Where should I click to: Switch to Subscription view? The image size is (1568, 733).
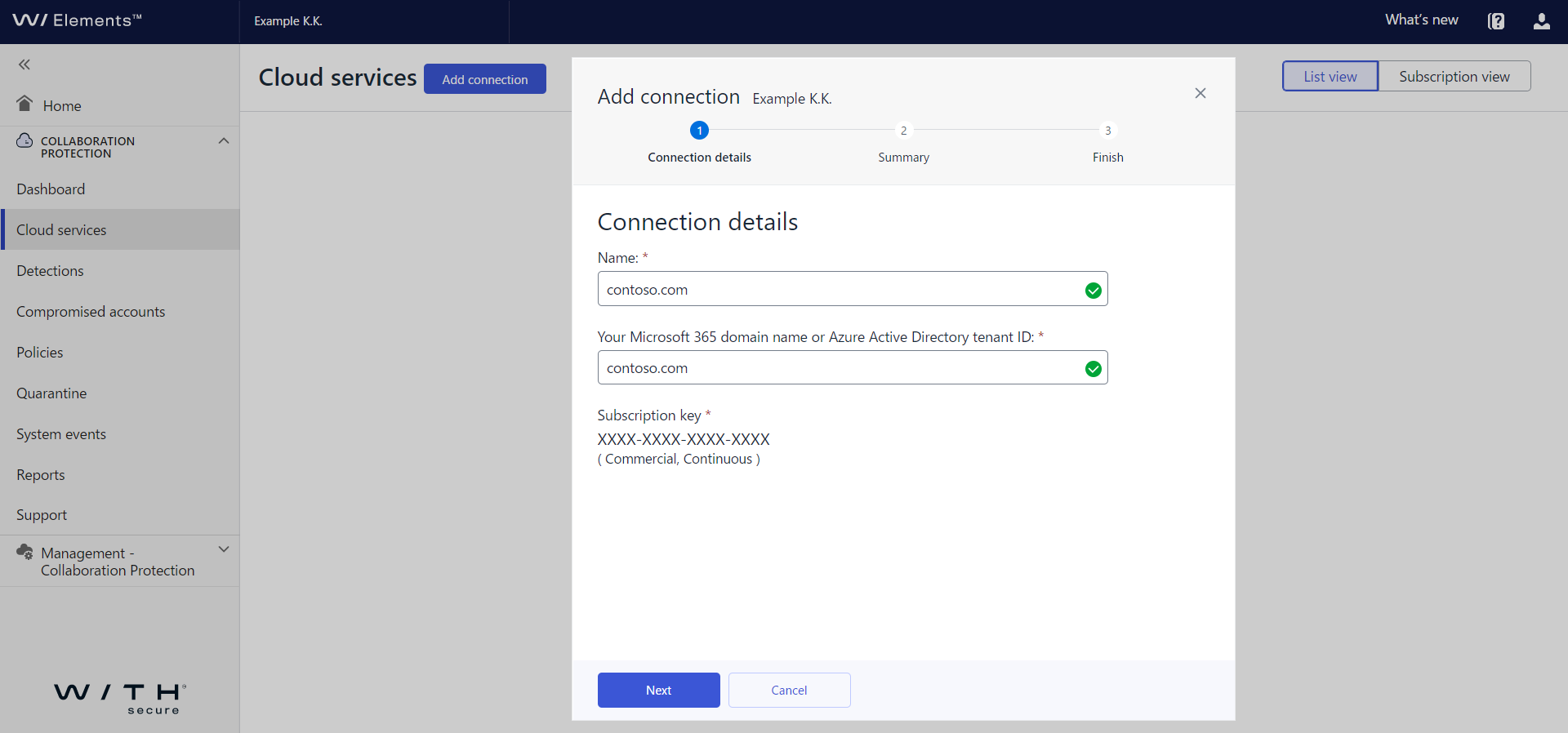point(1454,76)
